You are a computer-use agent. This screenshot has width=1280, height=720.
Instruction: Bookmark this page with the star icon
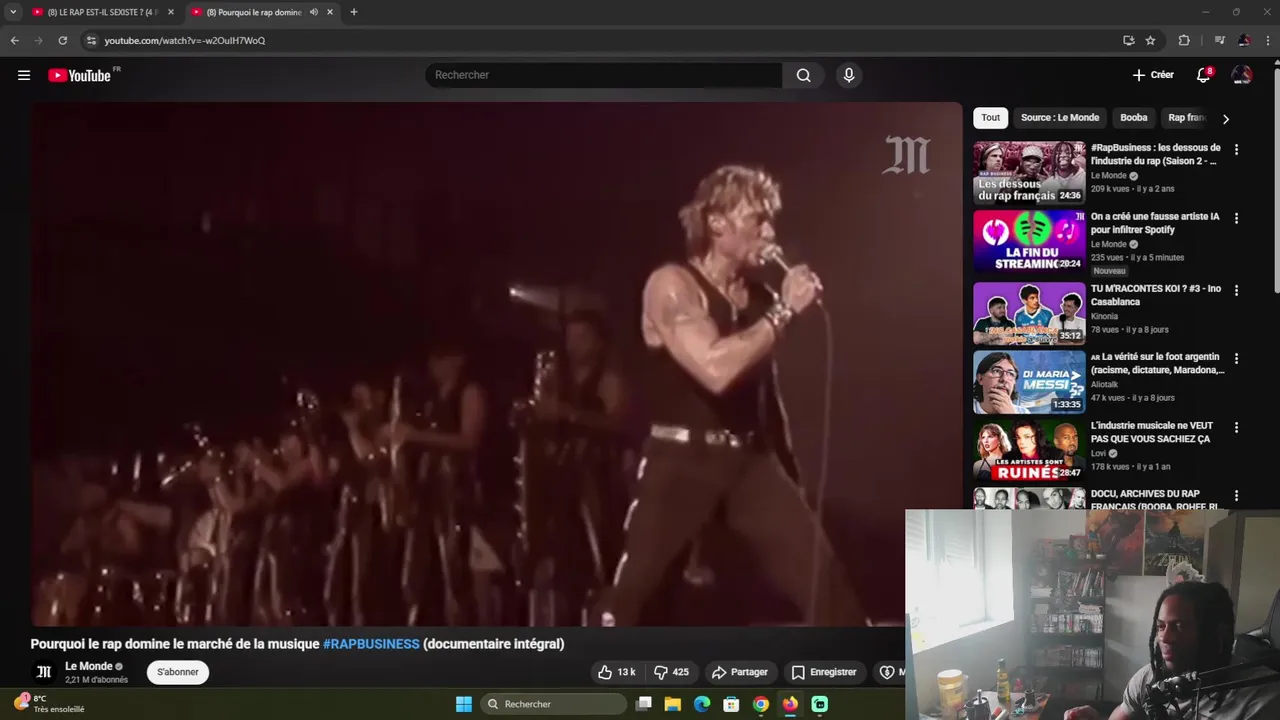pyautogui.click(x=1150, y=40)
